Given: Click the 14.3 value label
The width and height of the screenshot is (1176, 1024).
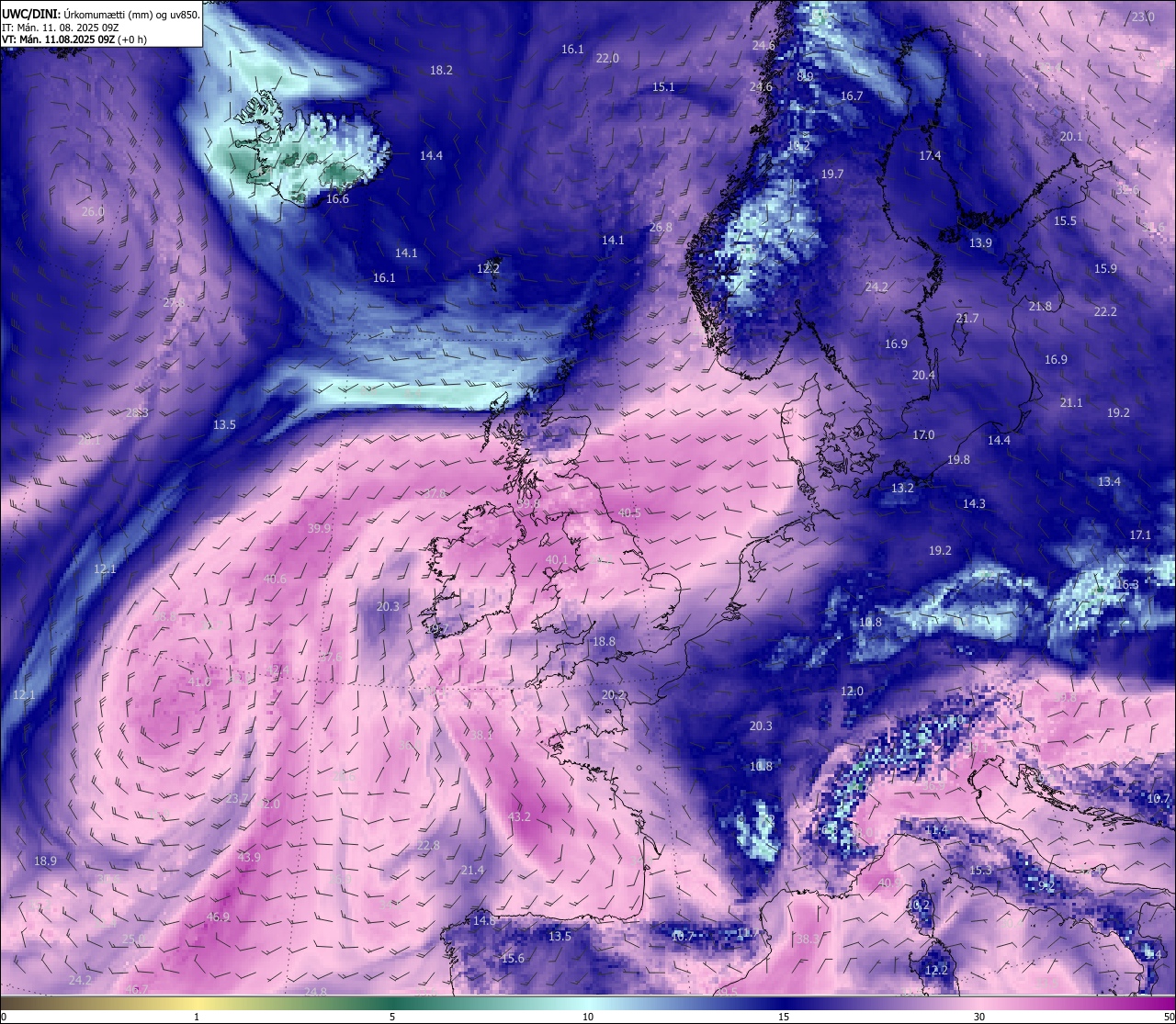Looking at the screenshot, I should click(974, 503).
